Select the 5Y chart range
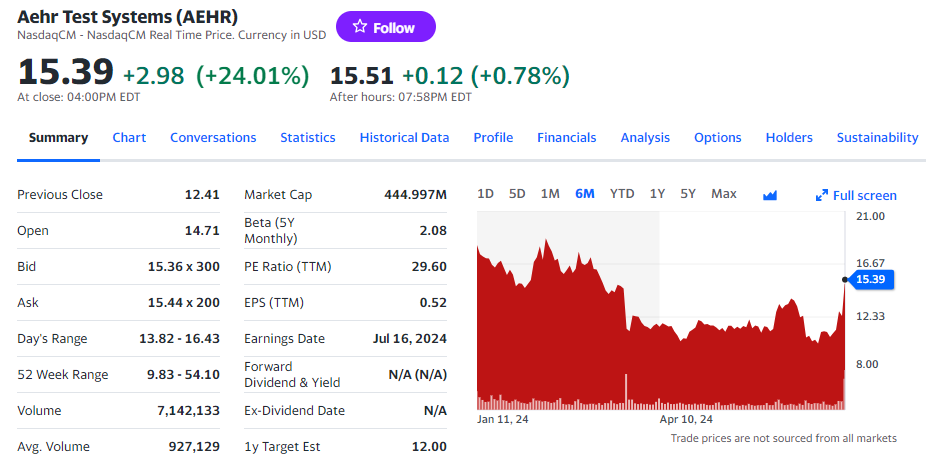Screen dimensions: 926x474 click(688, 194)
